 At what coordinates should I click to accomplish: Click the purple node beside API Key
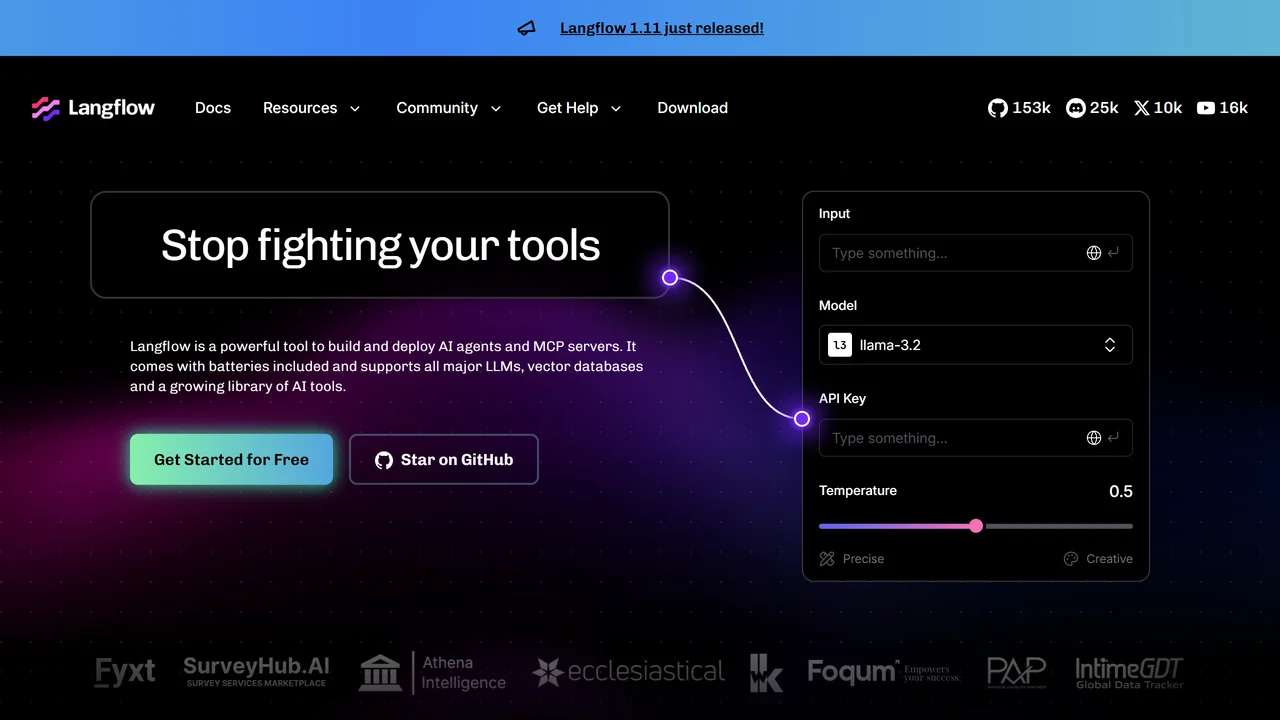click(x=802, y=419)
